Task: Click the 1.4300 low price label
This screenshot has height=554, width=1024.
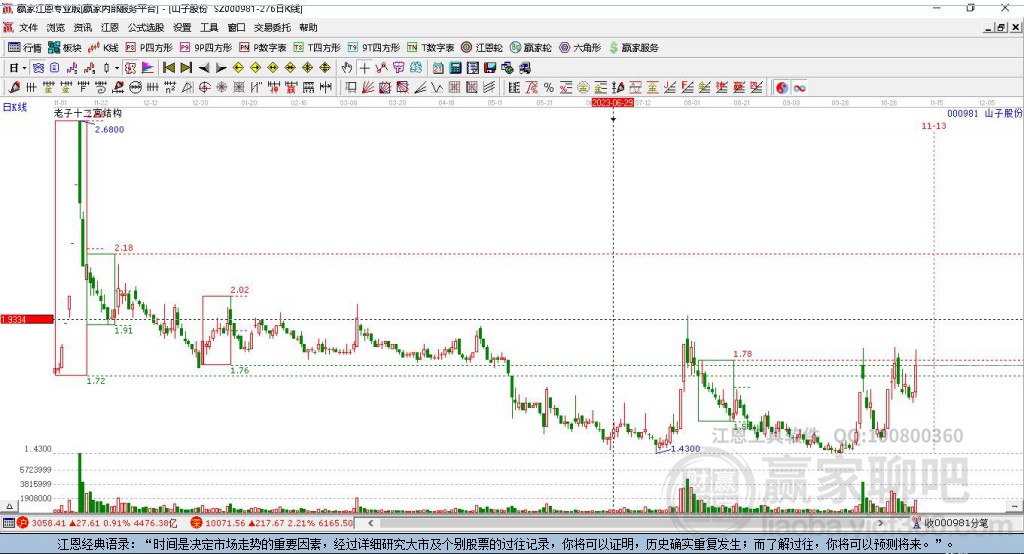Action: (686, 449)
